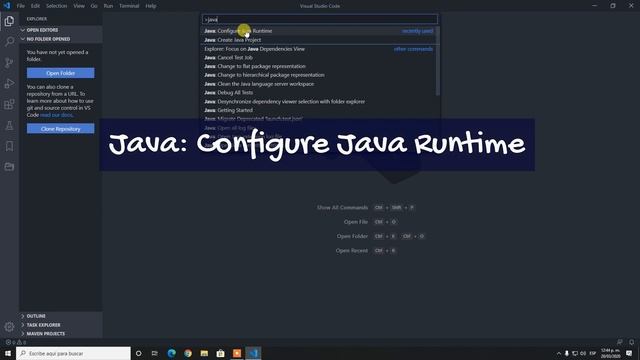Click the VS Code logo in title bar
Image resolution: width=640 pixels, height=360 pixels.
[7, 6]
